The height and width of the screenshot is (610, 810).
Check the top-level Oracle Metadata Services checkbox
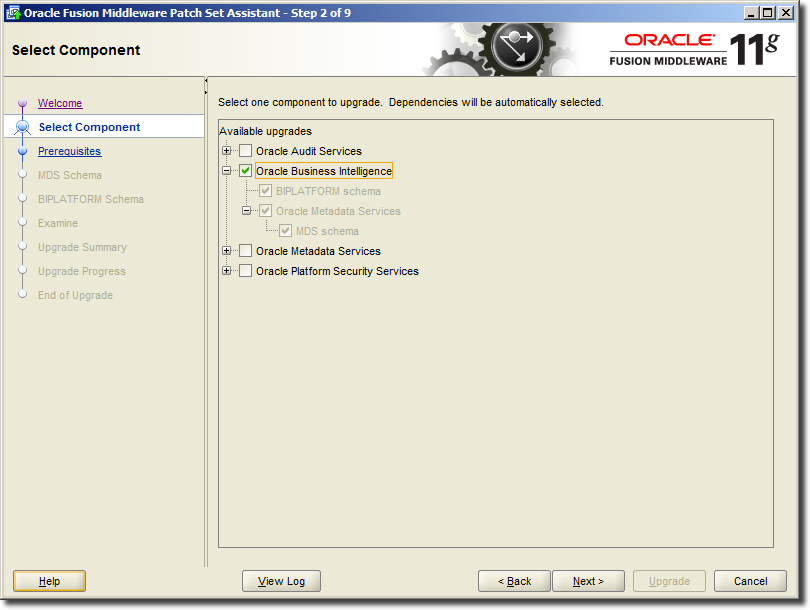pos(245,251)
